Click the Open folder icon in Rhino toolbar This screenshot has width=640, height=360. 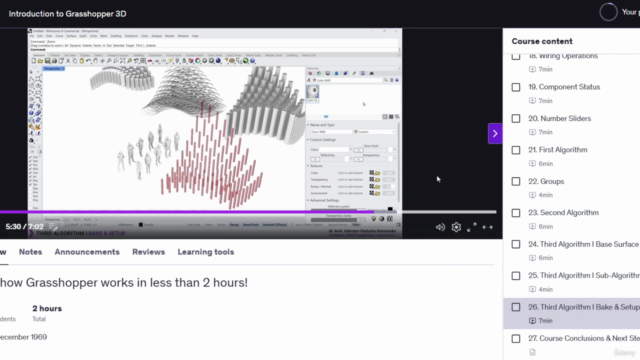point(41,61)
